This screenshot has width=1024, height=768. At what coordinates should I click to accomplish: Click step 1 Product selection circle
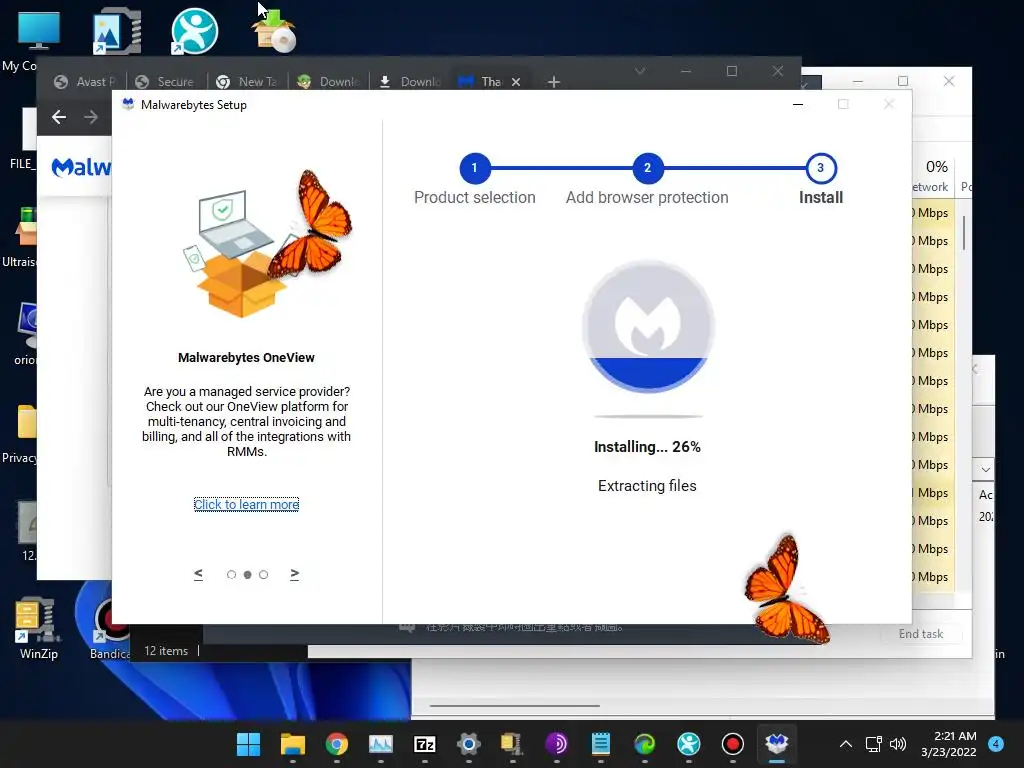(x=475, y=168)
